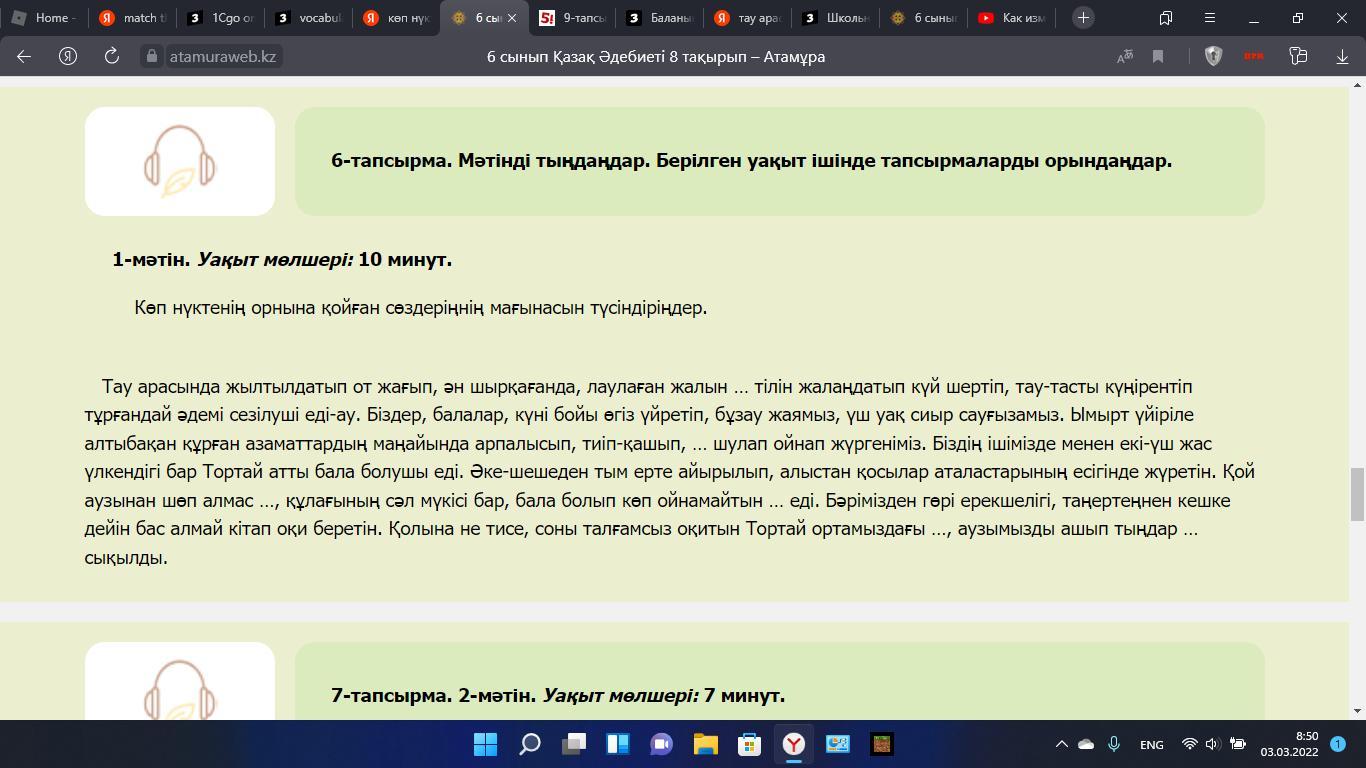
Task: Switch to the '1Cgo' tab
Action: 220,18
